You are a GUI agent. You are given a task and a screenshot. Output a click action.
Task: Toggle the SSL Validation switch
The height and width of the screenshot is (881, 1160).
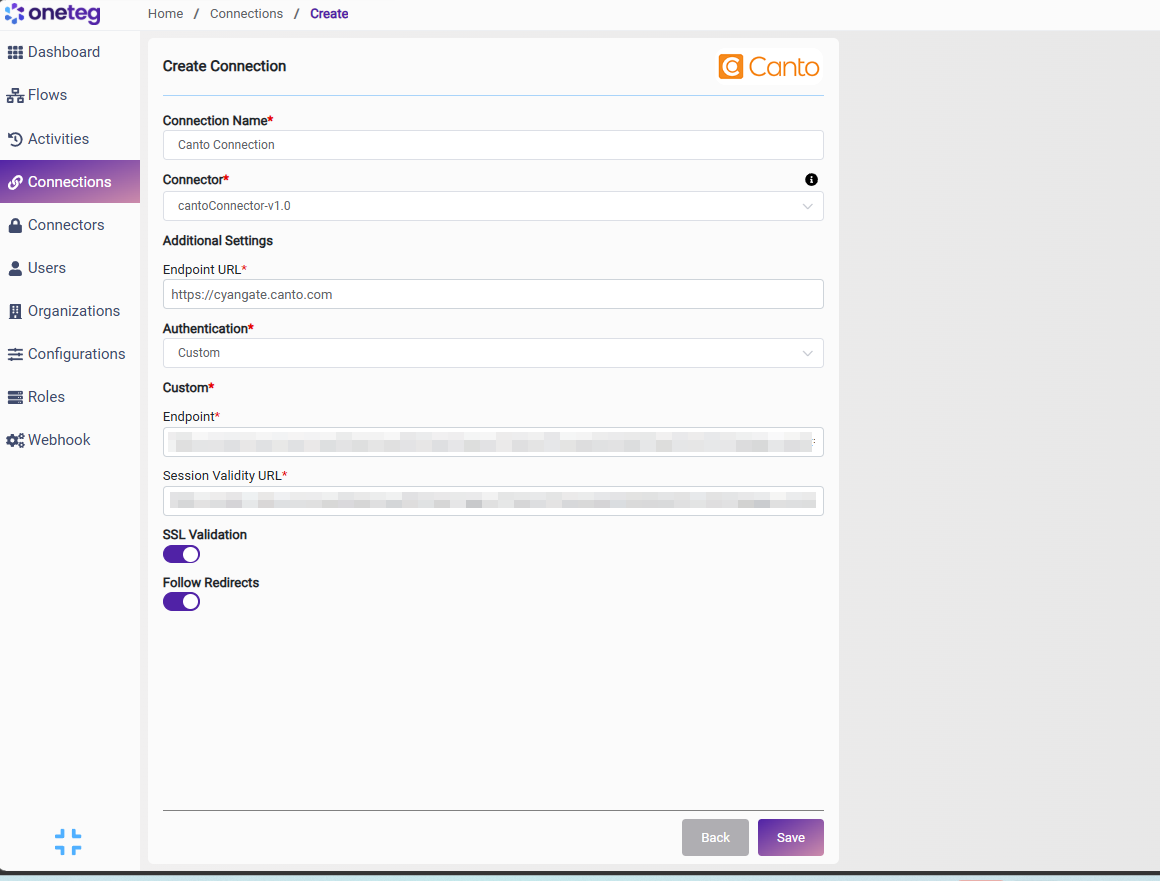(181, 554)
